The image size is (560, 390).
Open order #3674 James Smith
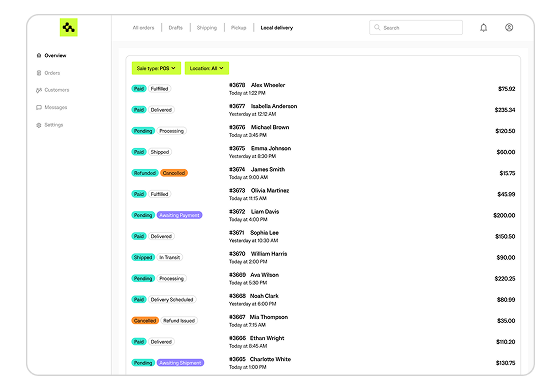tap(323, 173)
